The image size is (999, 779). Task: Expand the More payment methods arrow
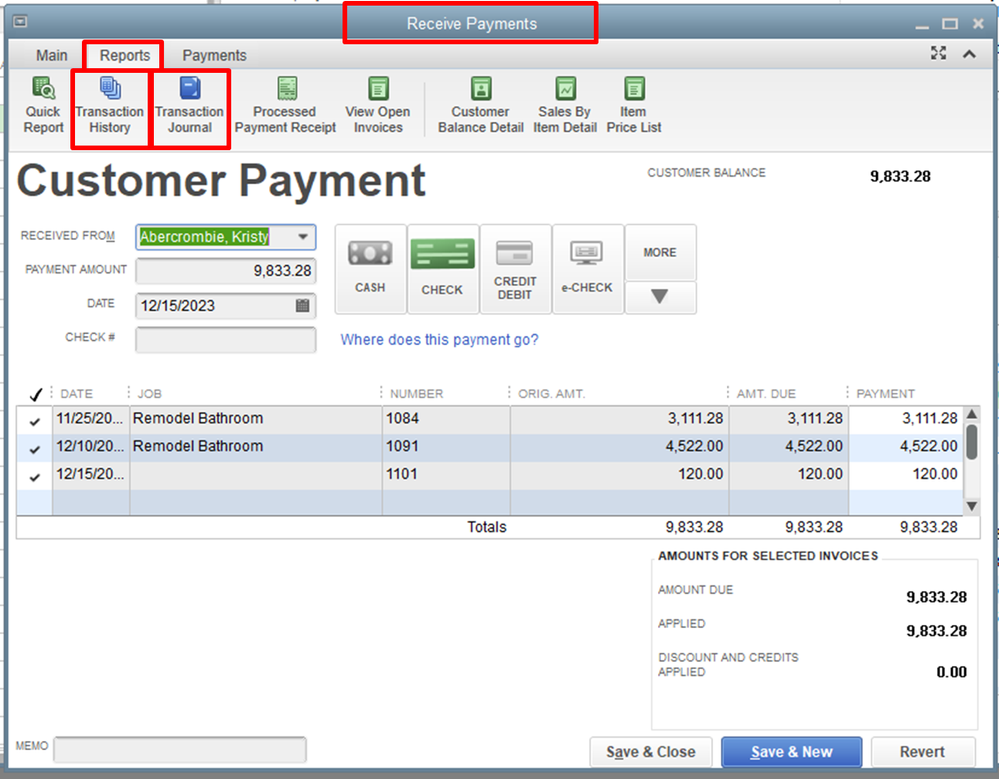pos(660,296)
